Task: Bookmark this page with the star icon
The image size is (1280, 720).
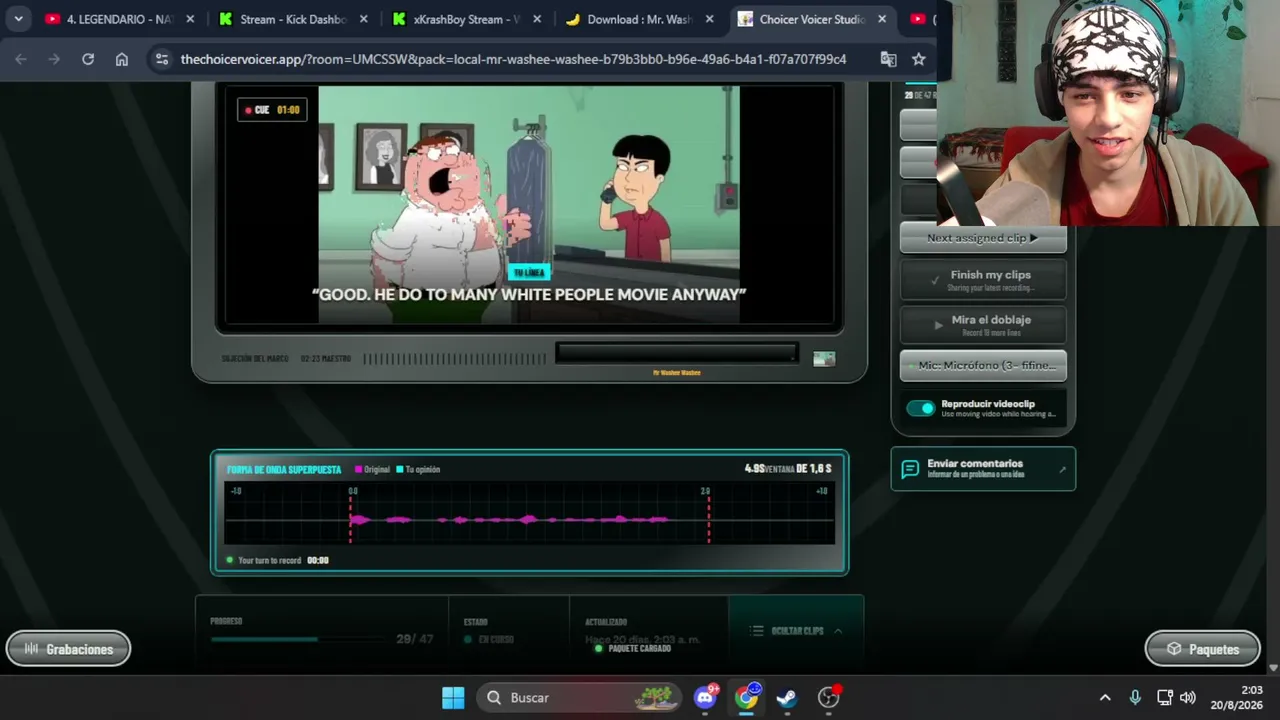Action: 919,59
